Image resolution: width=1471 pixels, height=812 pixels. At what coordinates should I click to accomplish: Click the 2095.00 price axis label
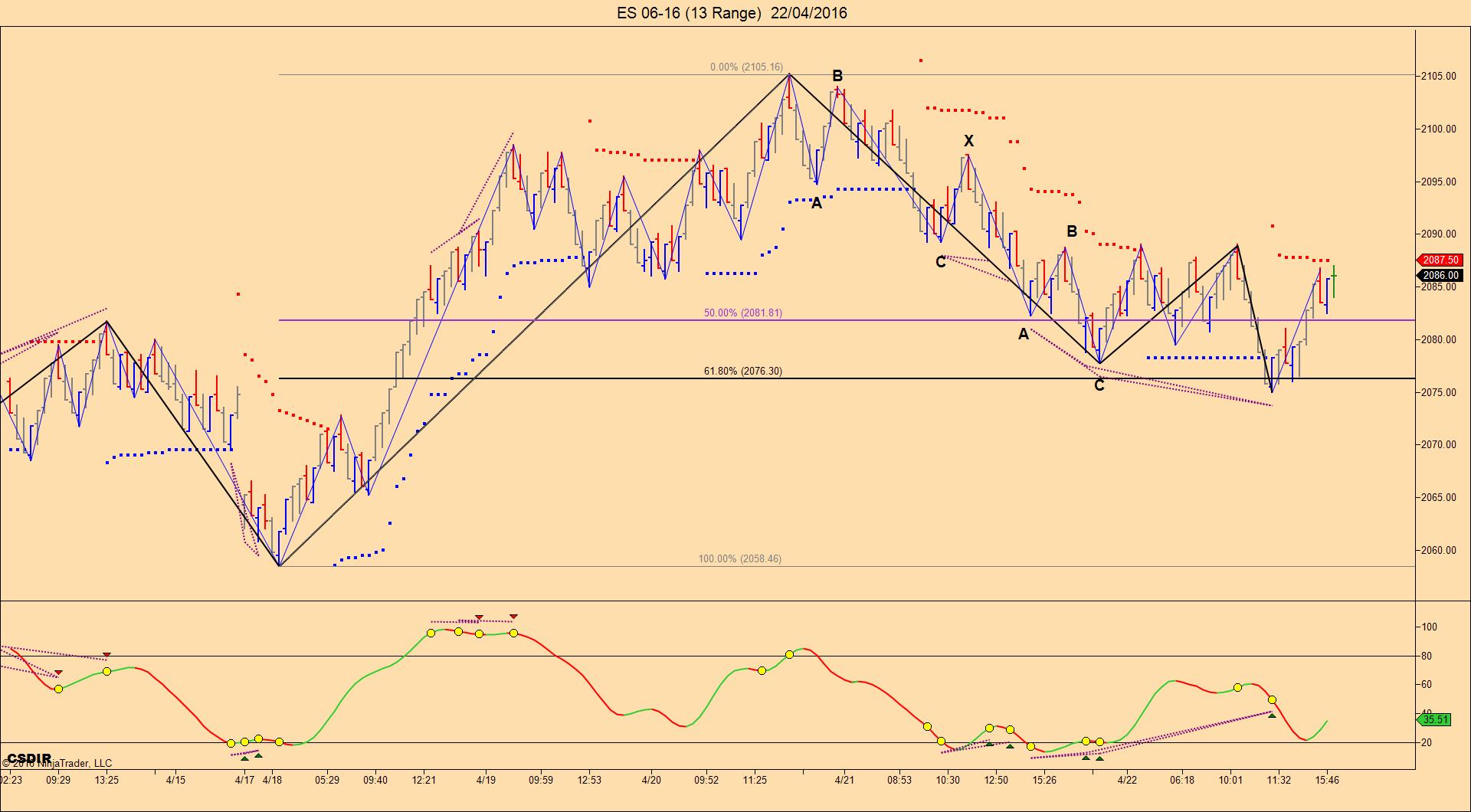(1440, 182)
